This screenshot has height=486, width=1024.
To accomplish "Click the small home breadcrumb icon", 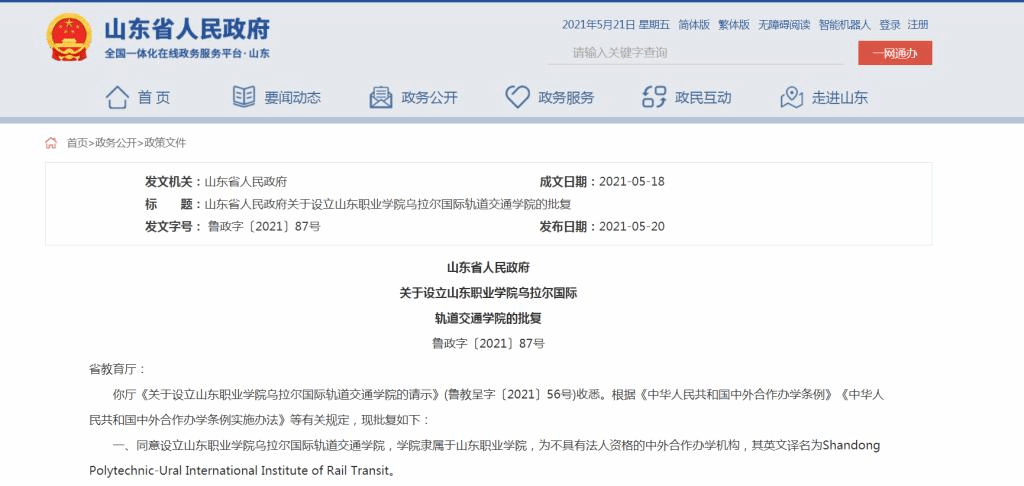I will [x=51, y=143].
